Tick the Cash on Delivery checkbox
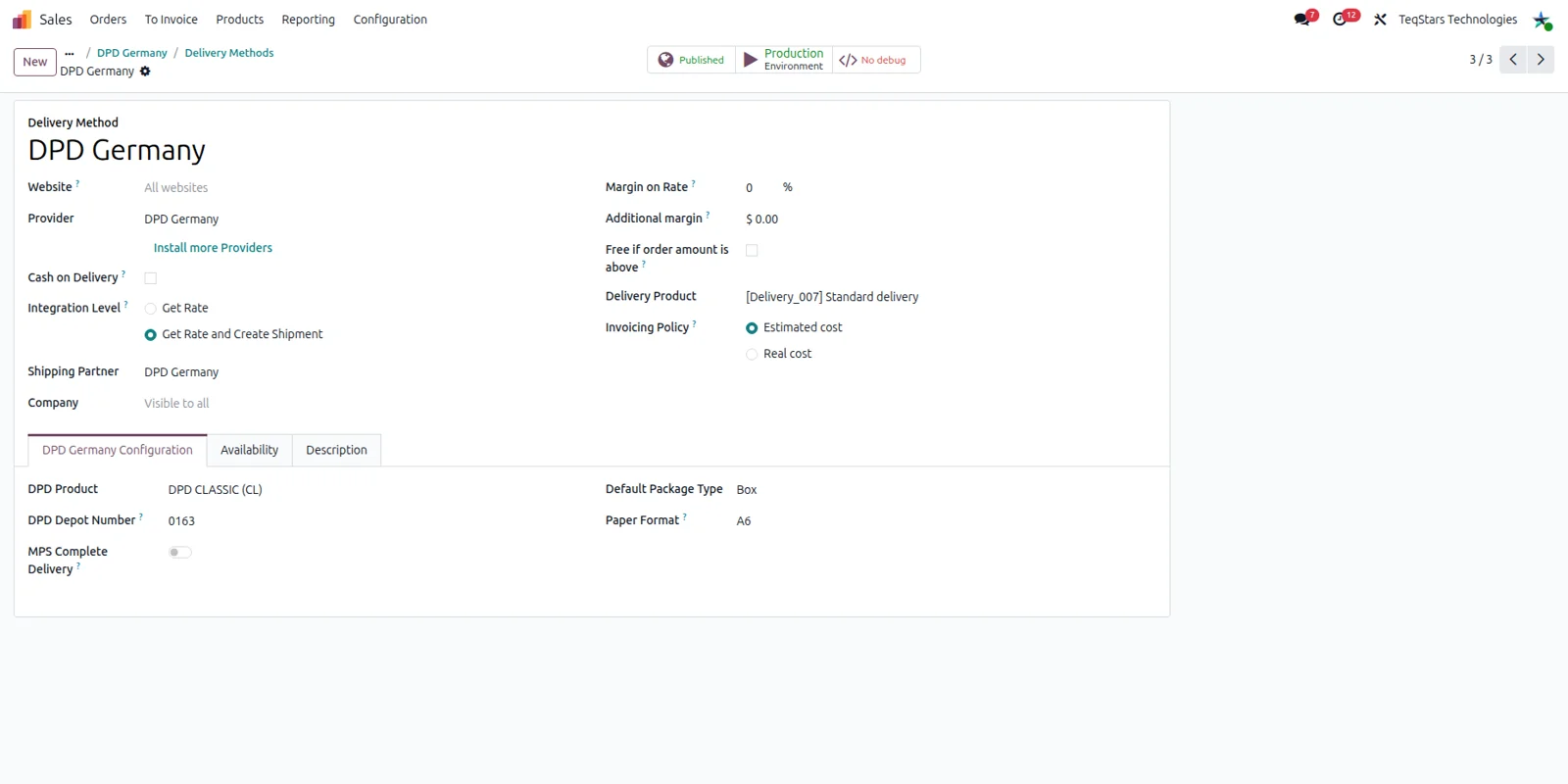Image resolution: width=1568 pixels, height=784 pixels. (x=151, y=278)
